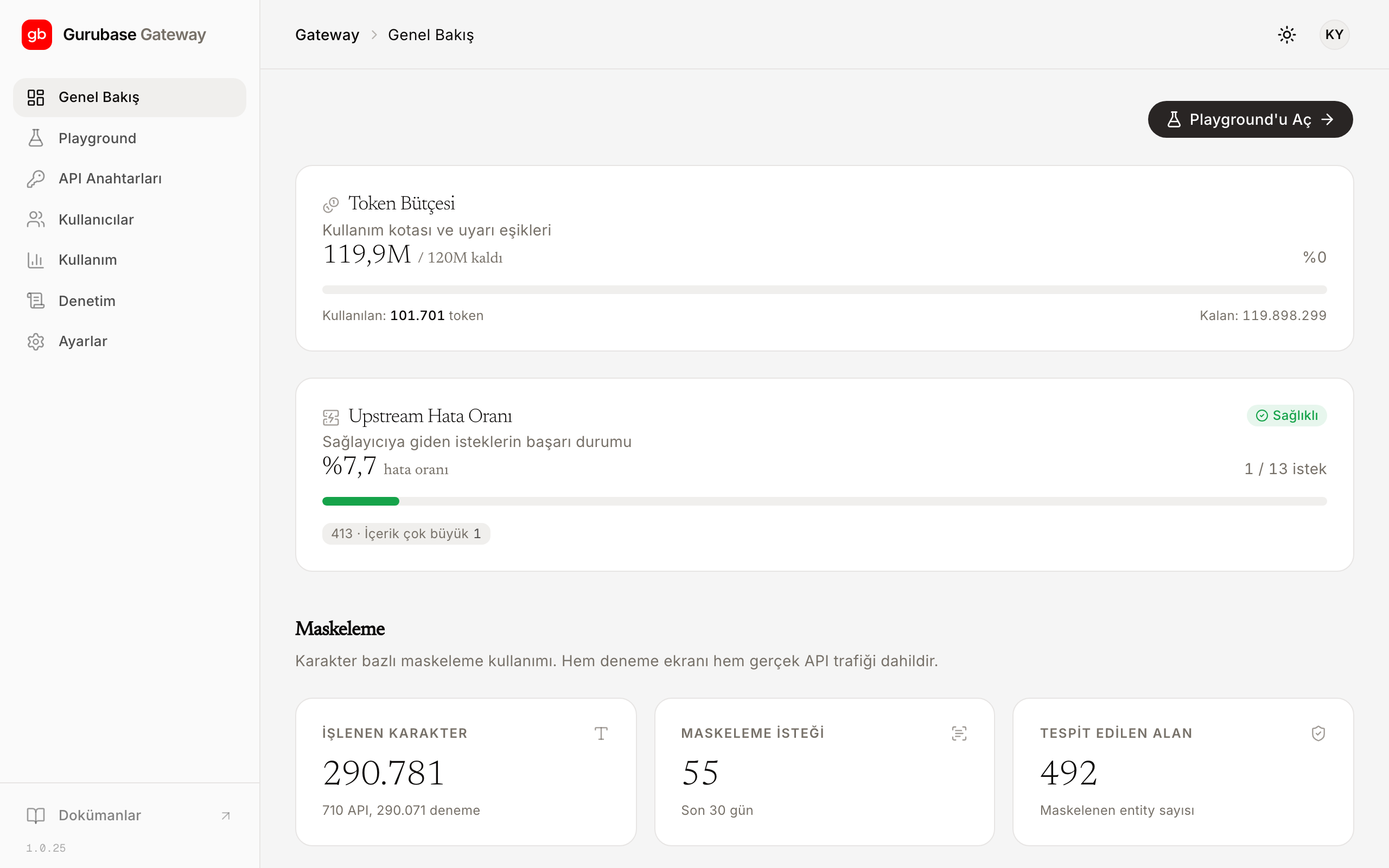
Task: Open API Anahtarları key icon
Action: point(36,178)
